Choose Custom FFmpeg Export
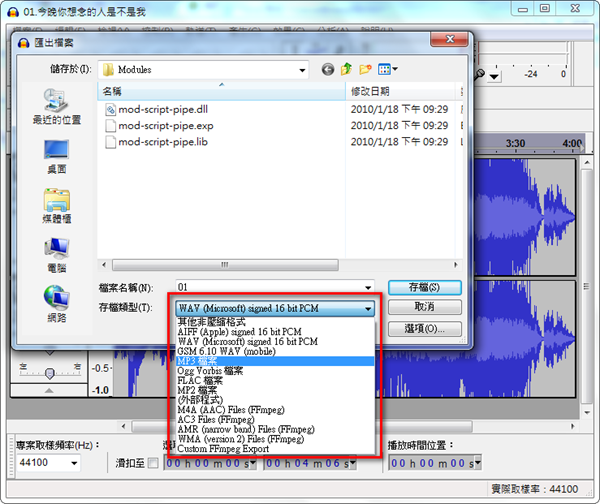The width and height of the screenshot is (600, 504). pos(275,449)
